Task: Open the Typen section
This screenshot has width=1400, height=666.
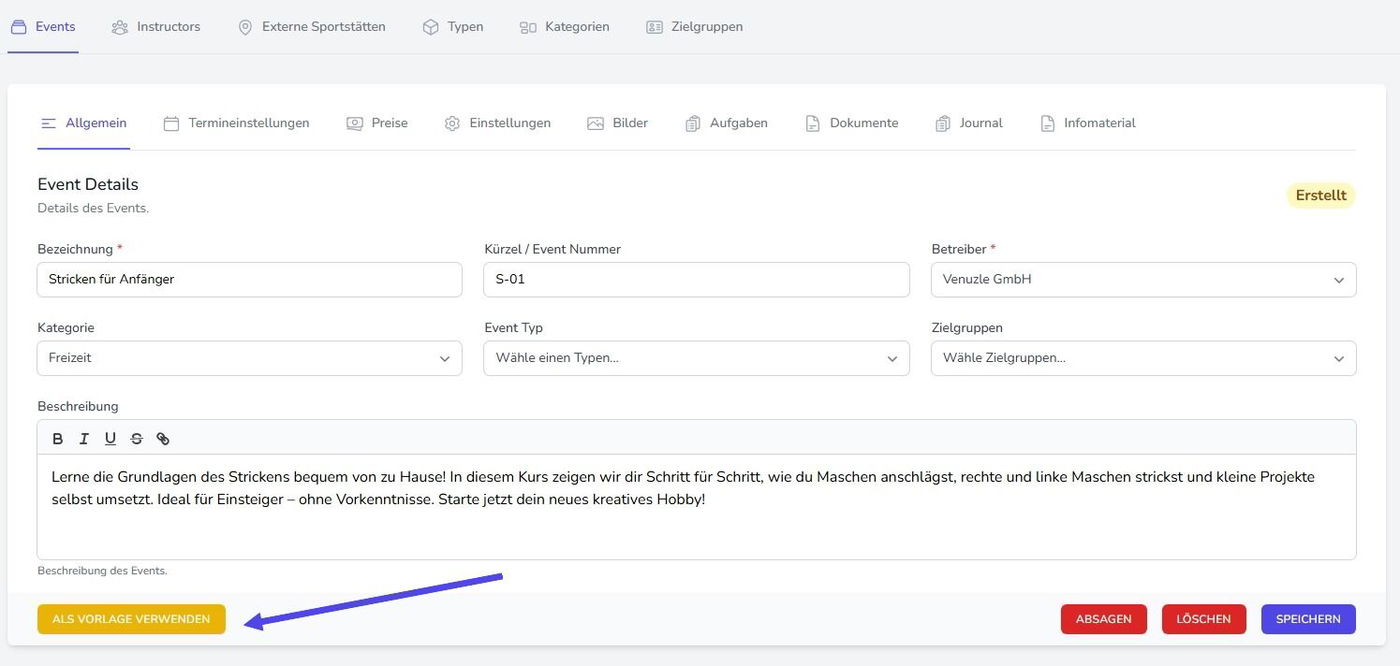Action: [x=453, y=27]
